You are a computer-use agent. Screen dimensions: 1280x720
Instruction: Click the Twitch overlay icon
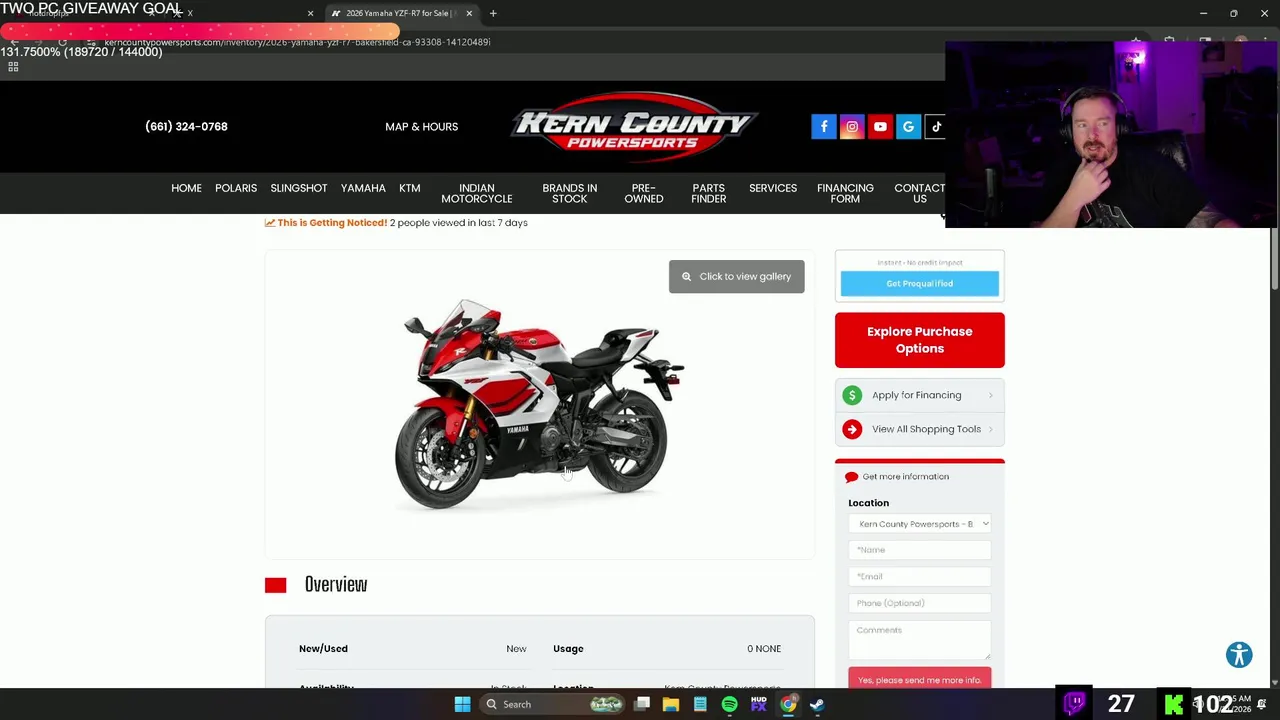(1075, 703)
